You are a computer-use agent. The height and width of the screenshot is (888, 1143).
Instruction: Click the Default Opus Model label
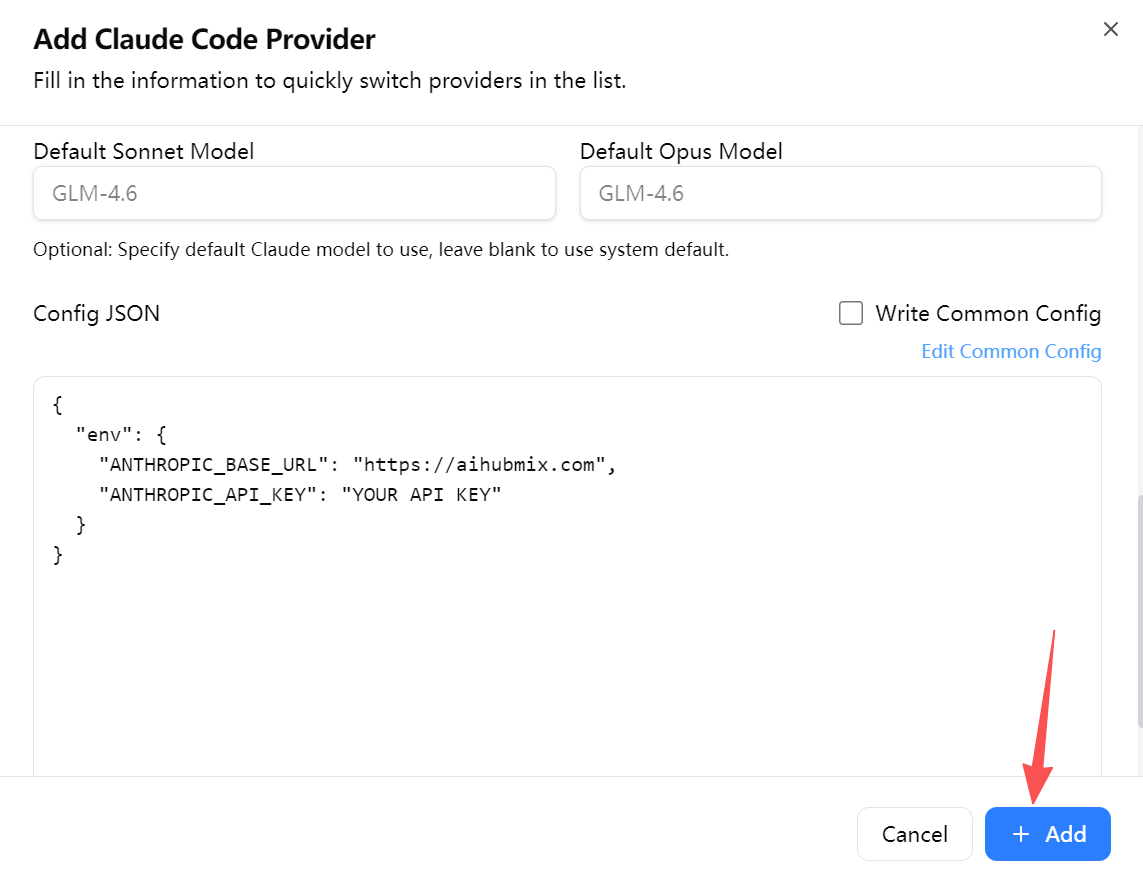click(681, 152)
